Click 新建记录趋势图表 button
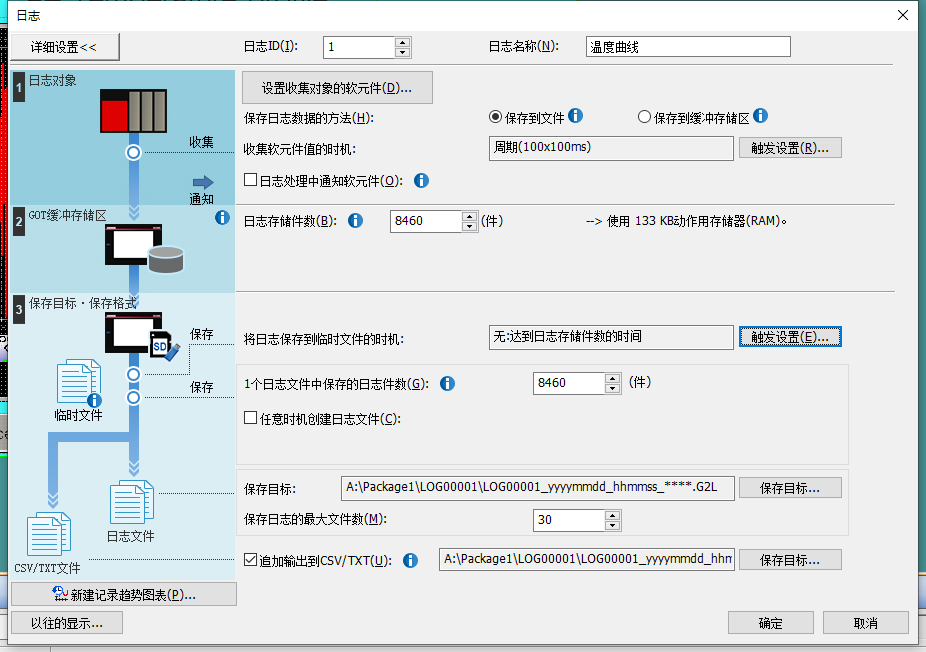Image resolution: width=926 pixels, height=652 pixels. 124,595
